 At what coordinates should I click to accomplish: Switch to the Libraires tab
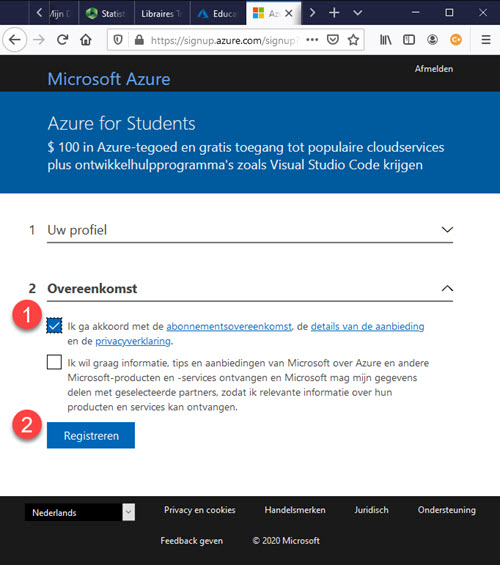pyautogui.click(x=162, y=14)
